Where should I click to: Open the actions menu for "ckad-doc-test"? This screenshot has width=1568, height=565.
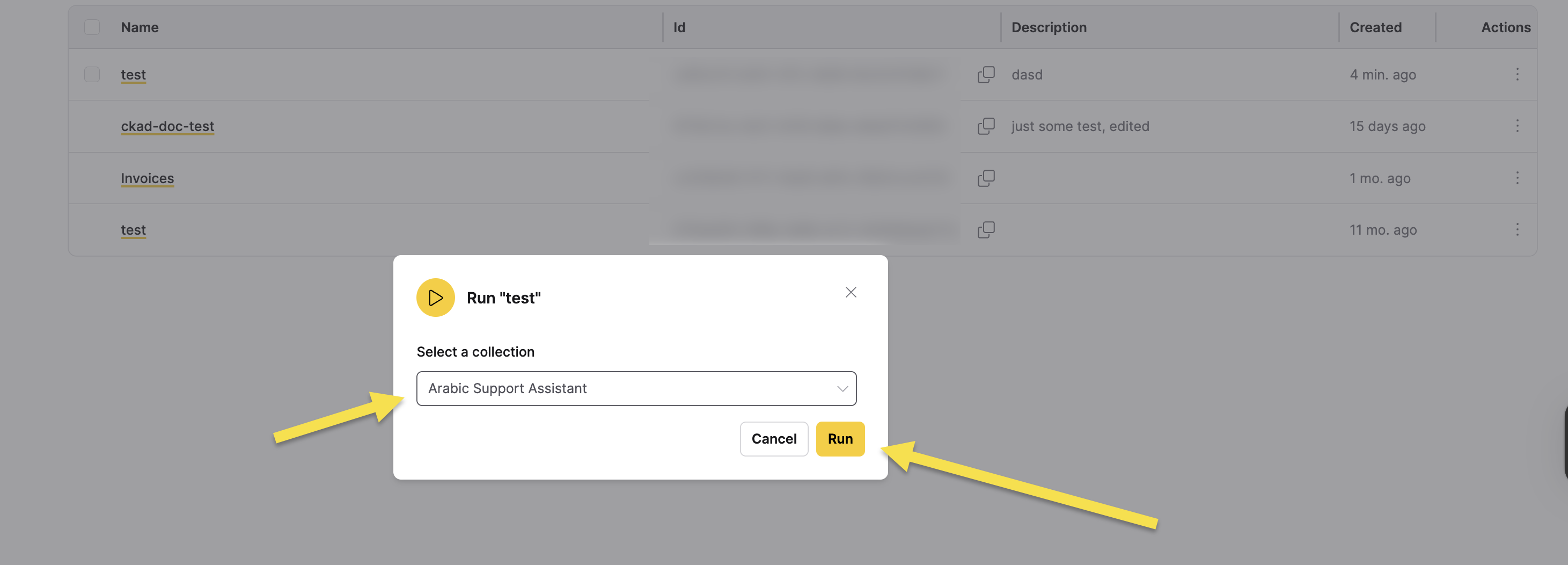(x=1518, y=126)
